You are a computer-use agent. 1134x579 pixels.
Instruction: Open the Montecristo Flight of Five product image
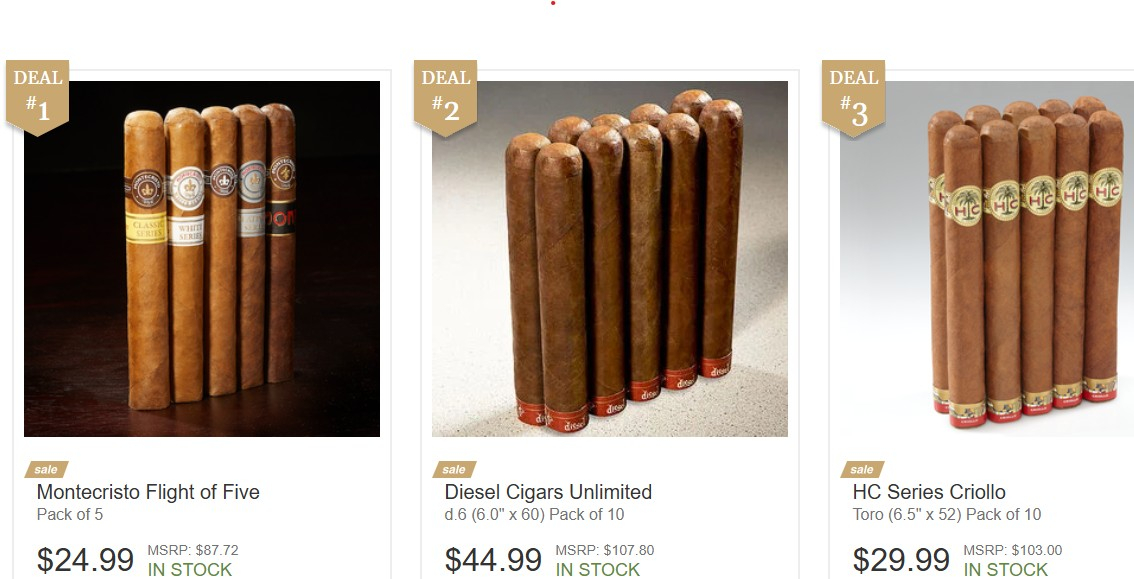(202, 259)
